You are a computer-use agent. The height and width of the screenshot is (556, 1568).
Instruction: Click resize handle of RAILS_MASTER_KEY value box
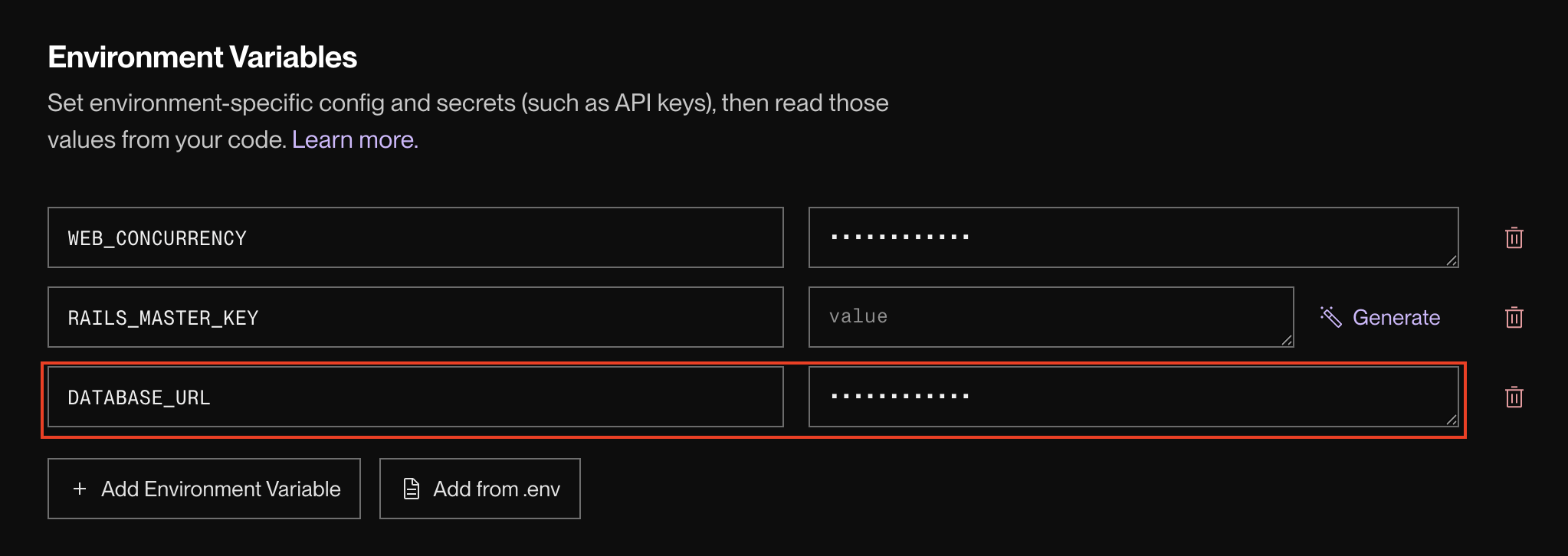pyautogui.click(x=1287, y=340)
